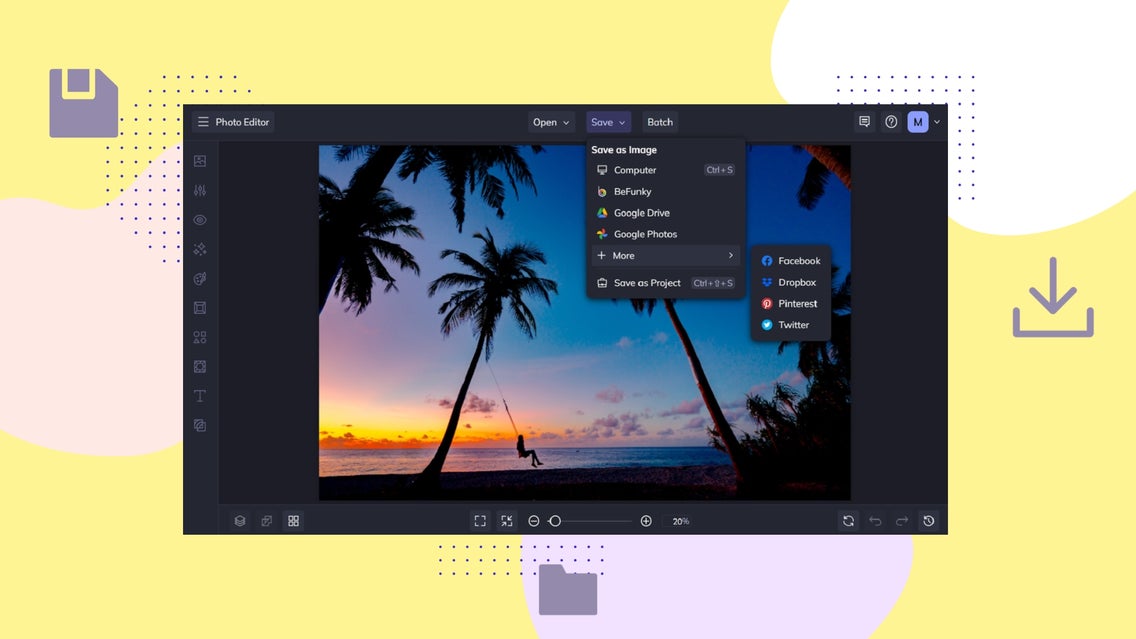Open the Overlays sidebar tool

pos(200,367)
